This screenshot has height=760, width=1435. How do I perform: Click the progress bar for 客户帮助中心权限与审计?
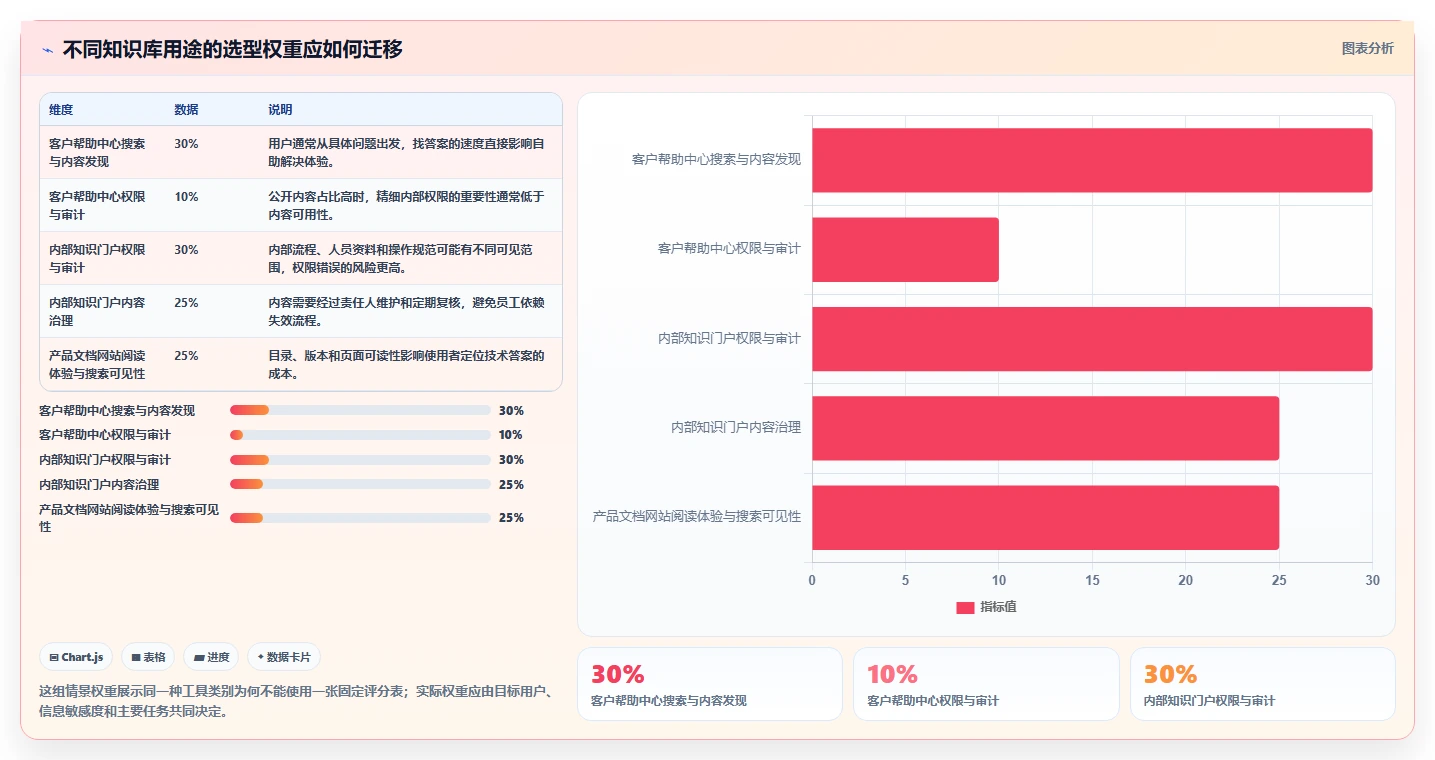(360, 435)
